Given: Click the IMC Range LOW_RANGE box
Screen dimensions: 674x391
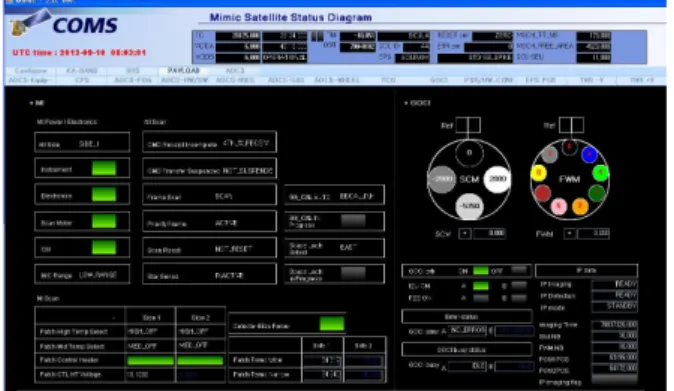Looking at the screenshot, I should point(82,275).
